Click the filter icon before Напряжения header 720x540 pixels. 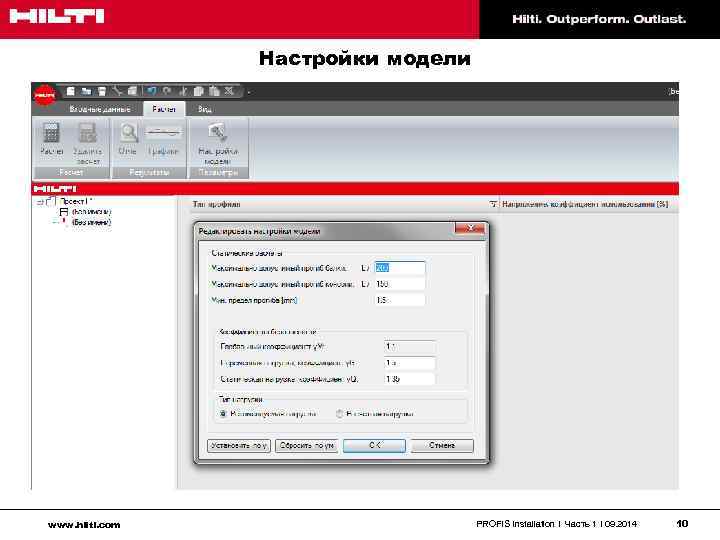(x=493, y=204)
